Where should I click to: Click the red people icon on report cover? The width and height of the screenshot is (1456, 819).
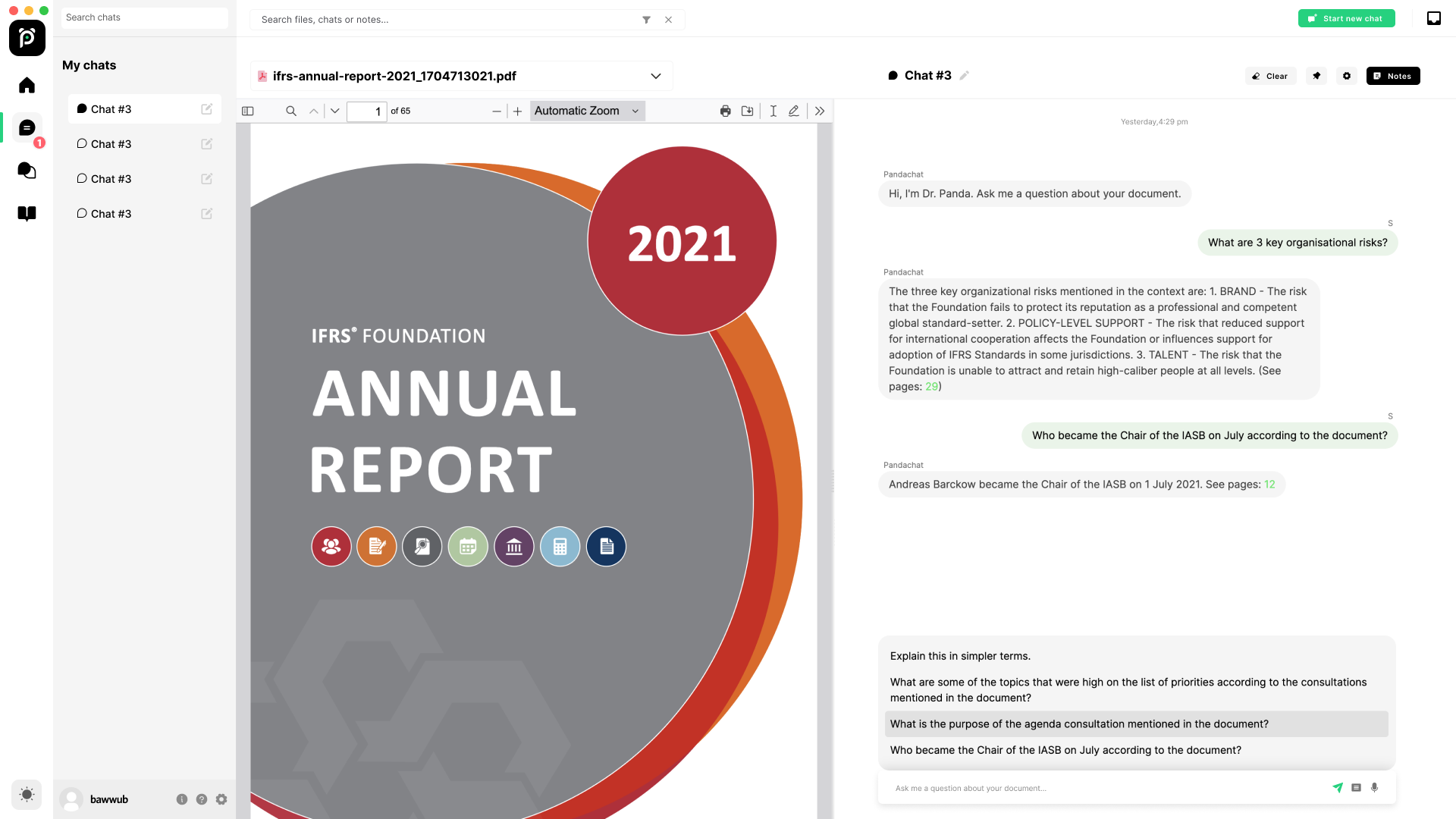pos(331,547)
